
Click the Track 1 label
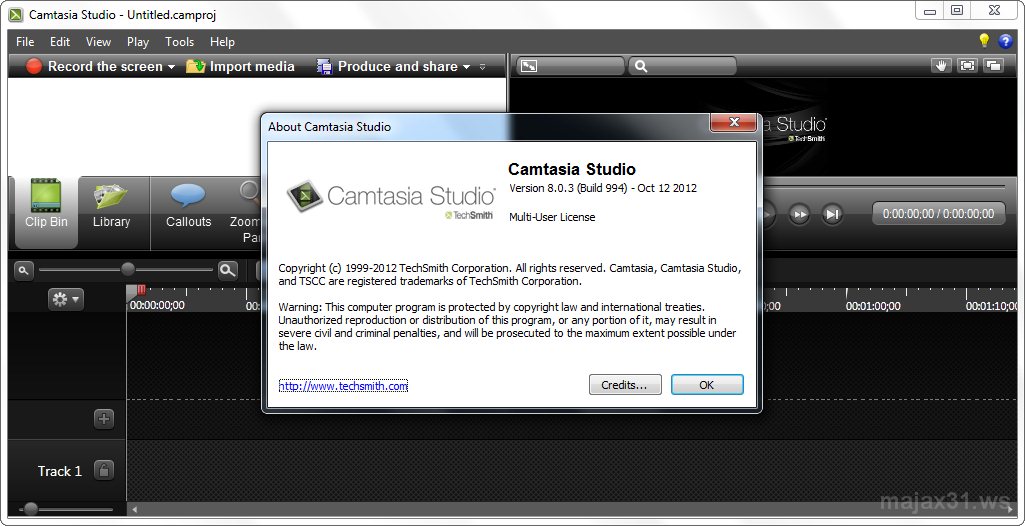59,471
